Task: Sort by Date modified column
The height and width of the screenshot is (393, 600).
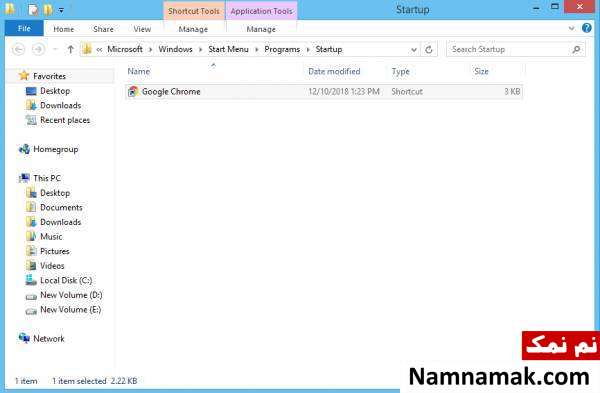Action: [x=334, y=71]
